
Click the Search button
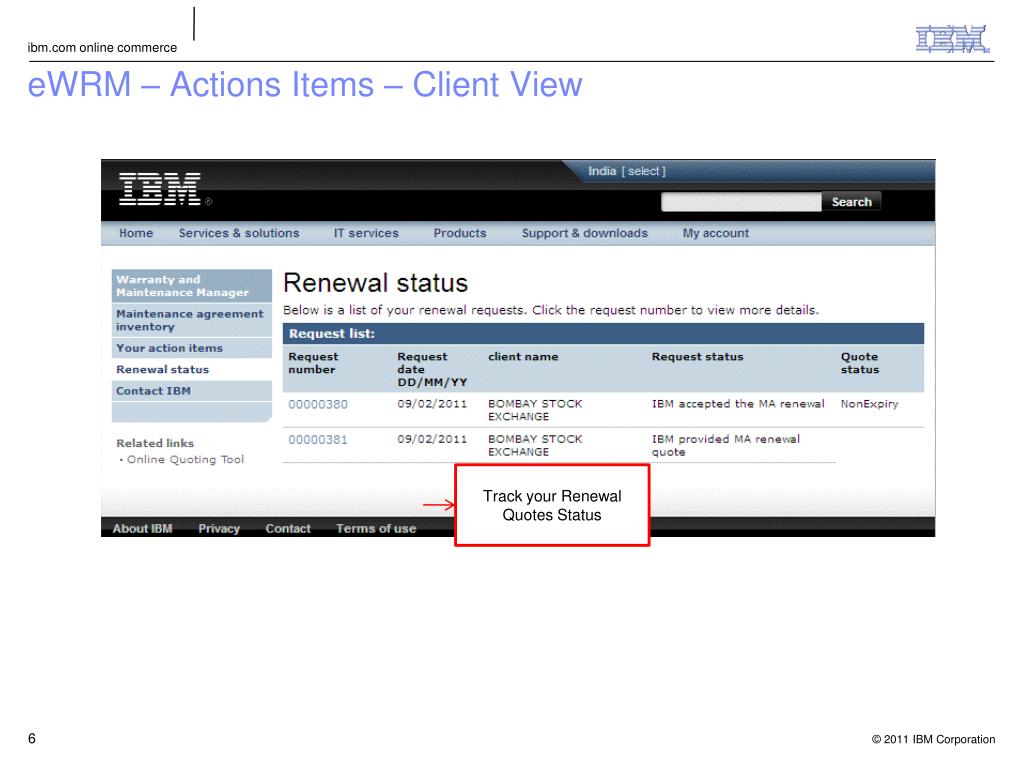tap(851, 202)
